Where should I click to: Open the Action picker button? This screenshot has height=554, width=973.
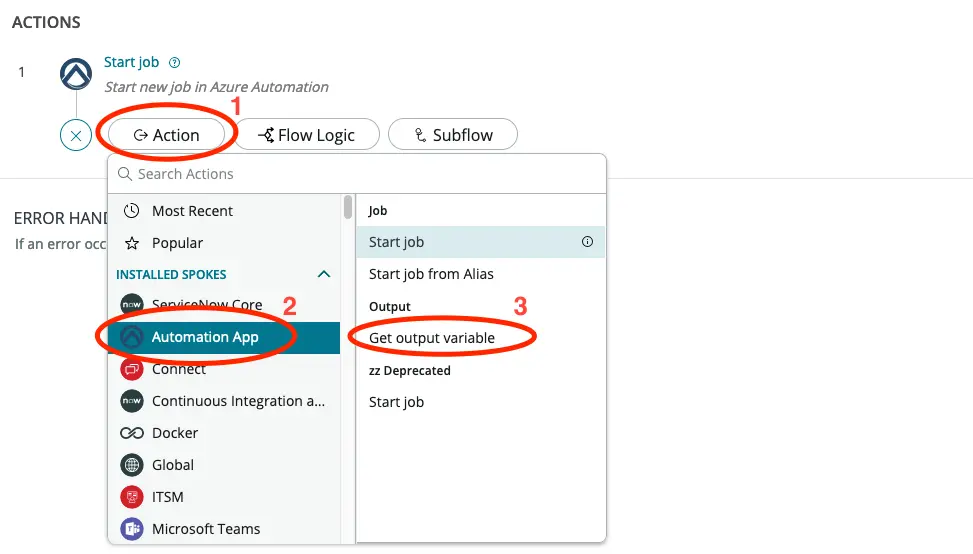166,135
